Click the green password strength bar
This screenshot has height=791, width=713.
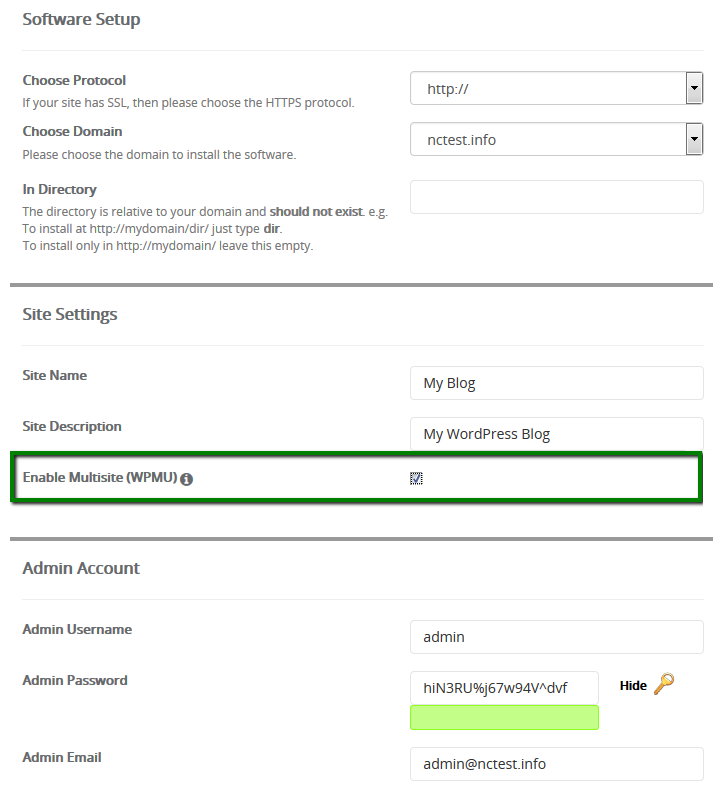pos(504,717)
